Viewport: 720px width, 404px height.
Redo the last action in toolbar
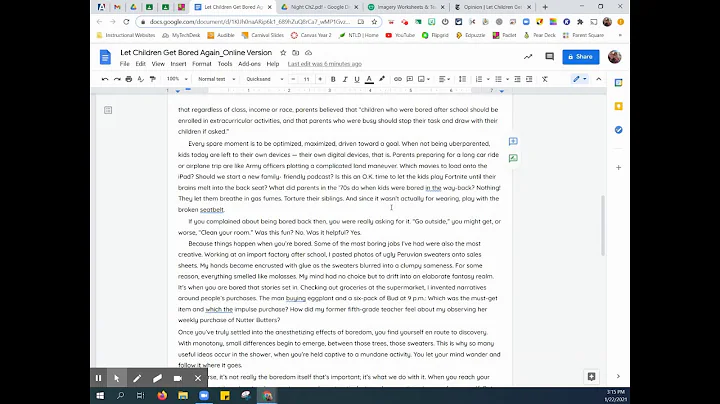pos(117,79)
